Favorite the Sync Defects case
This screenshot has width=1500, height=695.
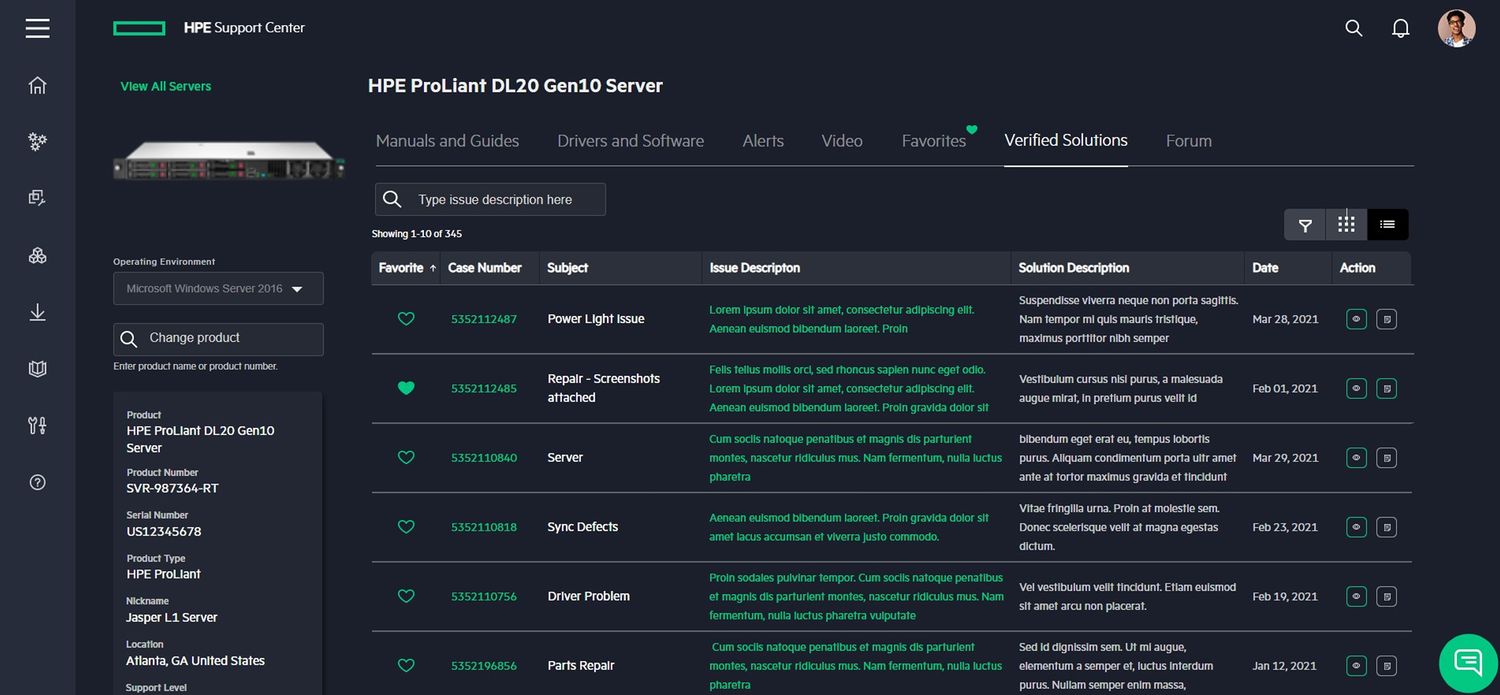(406, 527)
